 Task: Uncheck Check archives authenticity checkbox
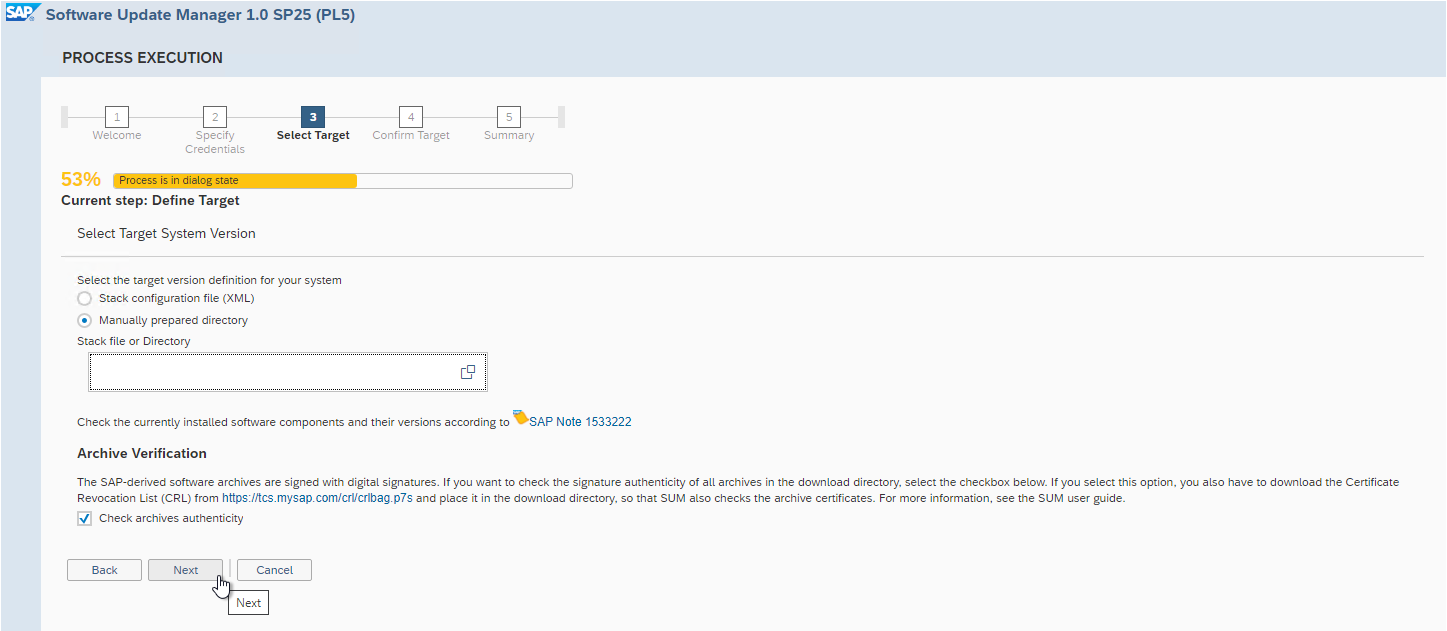pyautogui.click(x=85, y=518)
